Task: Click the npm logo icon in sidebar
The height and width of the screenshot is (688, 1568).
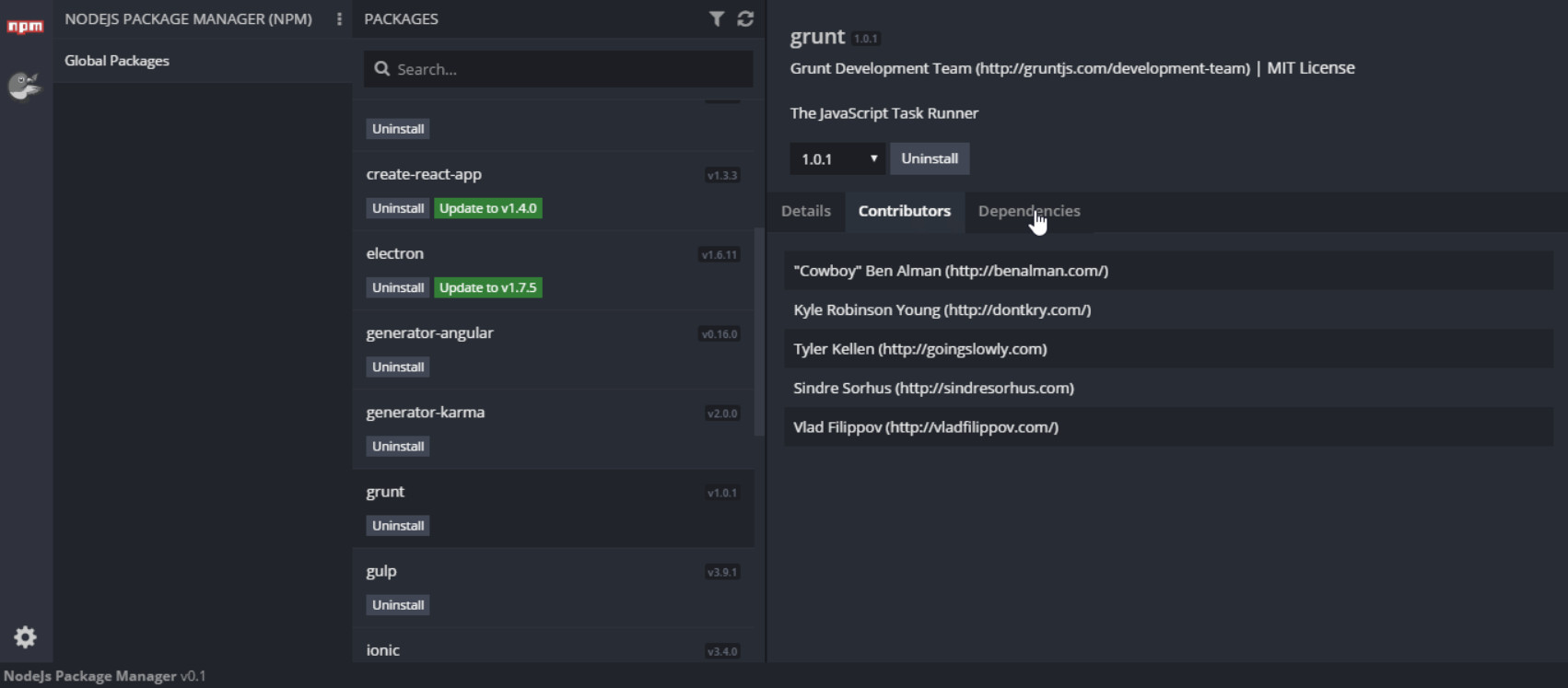Action: click(25, 26)
